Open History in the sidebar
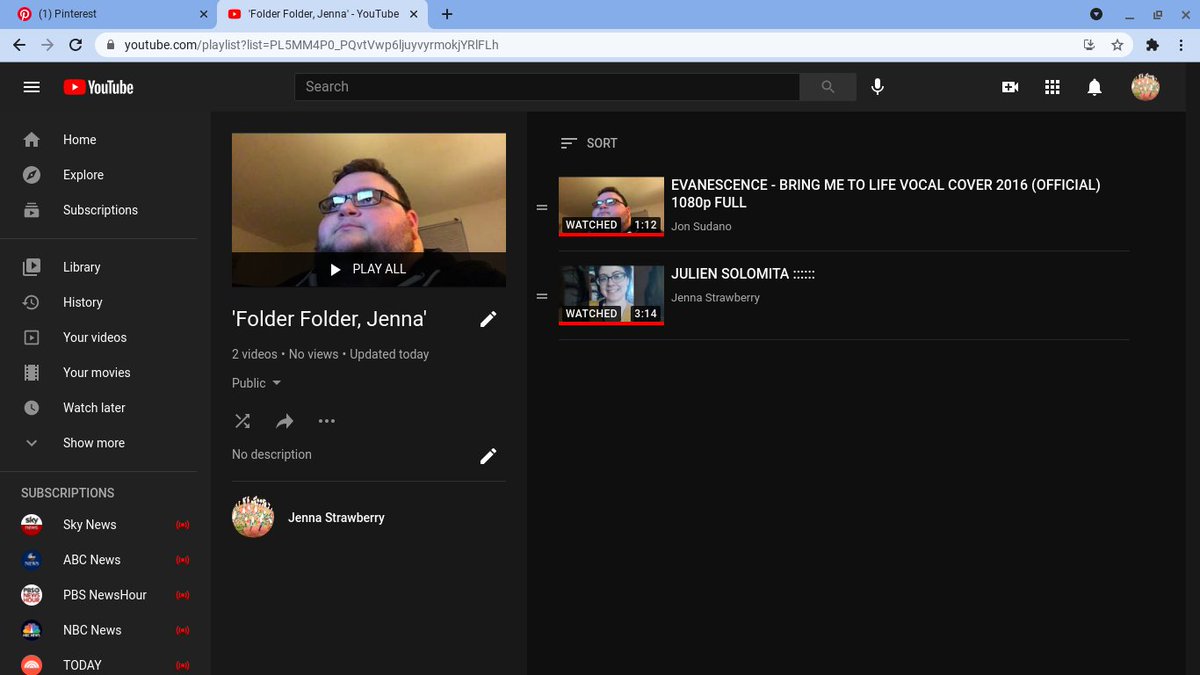The height and width of the screenshot is (675, 1200). pos(98,302)
